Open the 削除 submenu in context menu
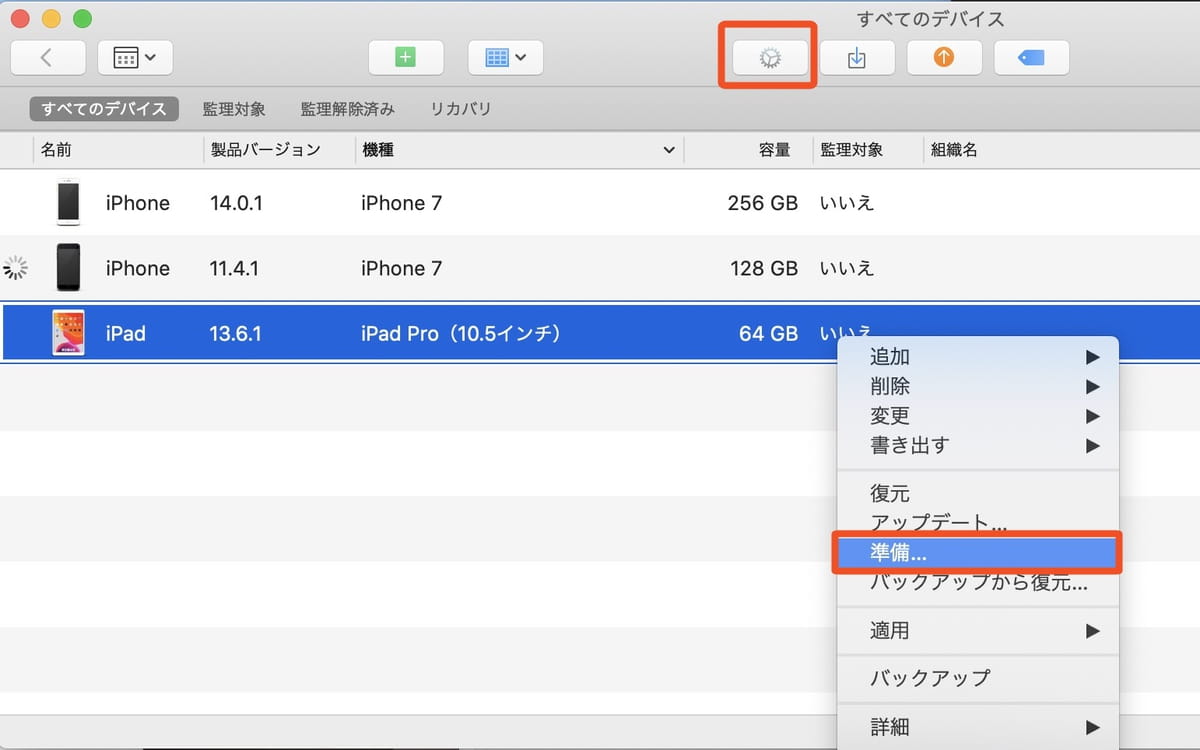 coord(977,386)
